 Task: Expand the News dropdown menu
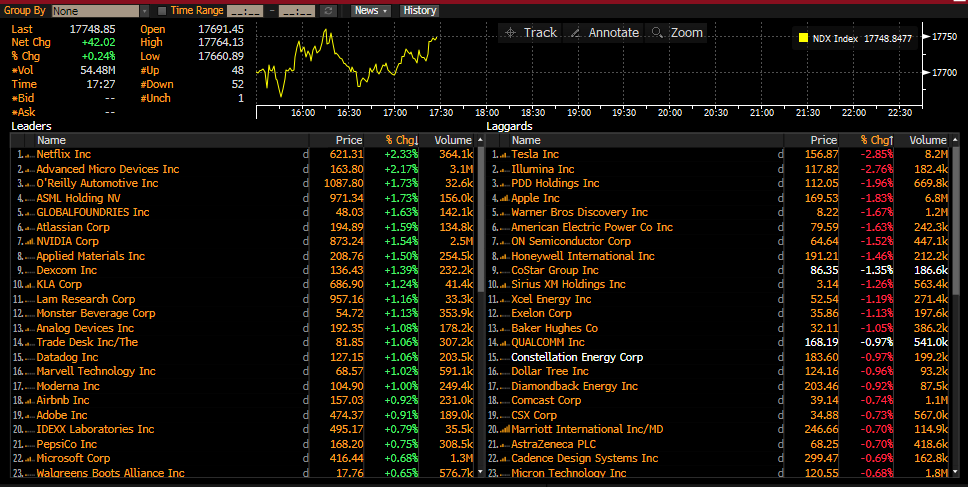(x=372, y=10)
